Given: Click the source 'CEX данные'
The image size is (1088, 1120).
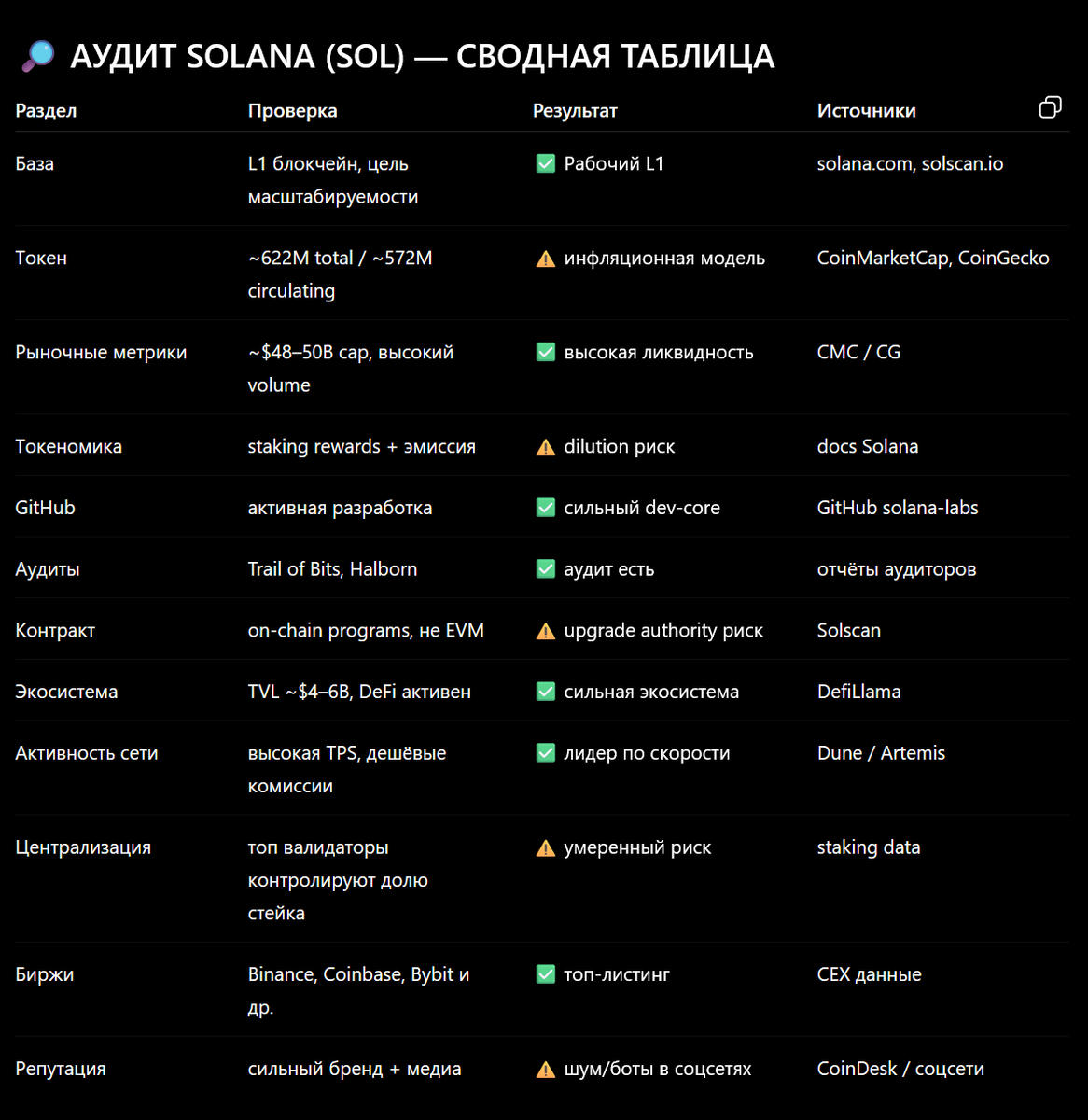Looking at the screenshot, I should click(x=870, y=974).
